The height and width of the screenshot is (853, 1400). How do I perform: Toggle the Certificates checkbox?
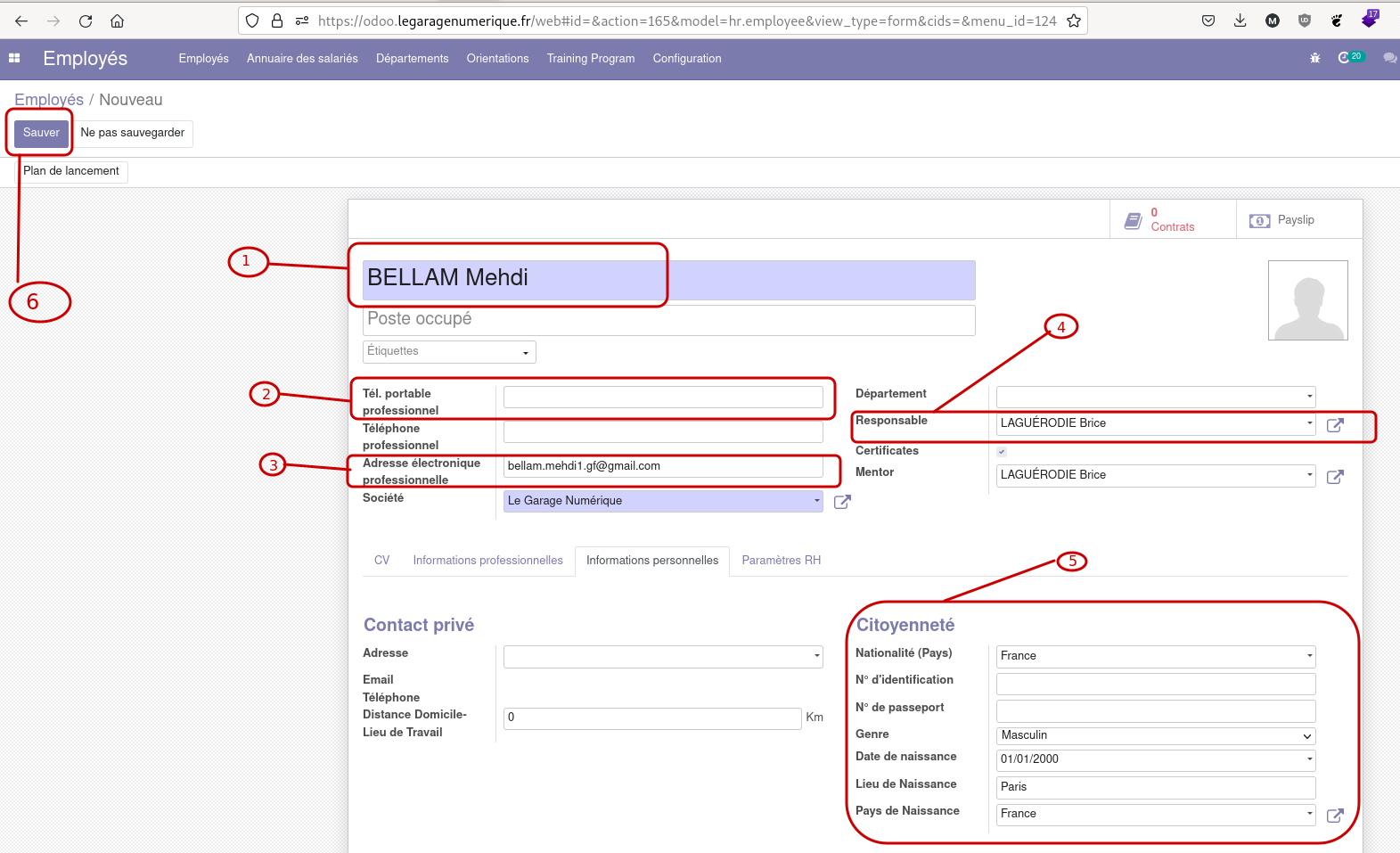coord(1002,452)
